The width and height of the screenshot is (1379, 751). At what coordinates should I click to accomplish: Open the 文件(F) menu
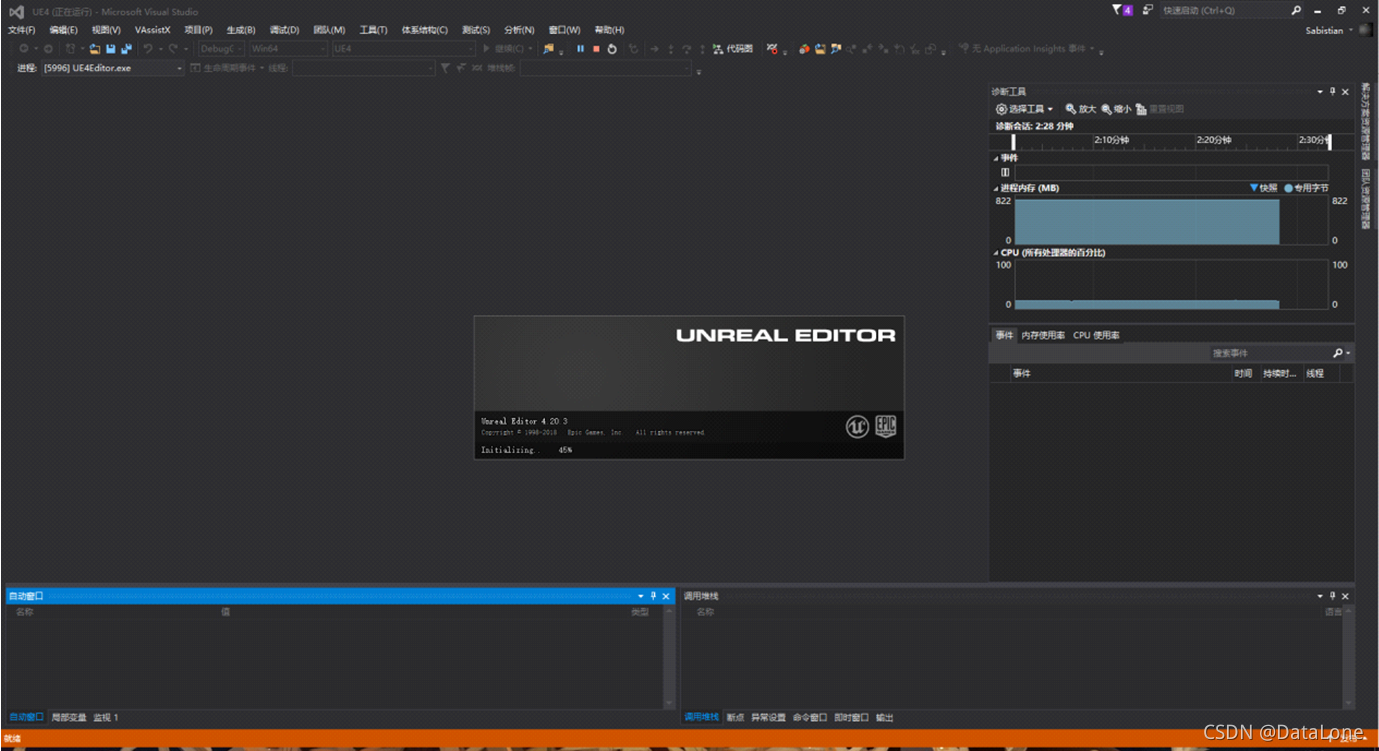tap(21, 30)
